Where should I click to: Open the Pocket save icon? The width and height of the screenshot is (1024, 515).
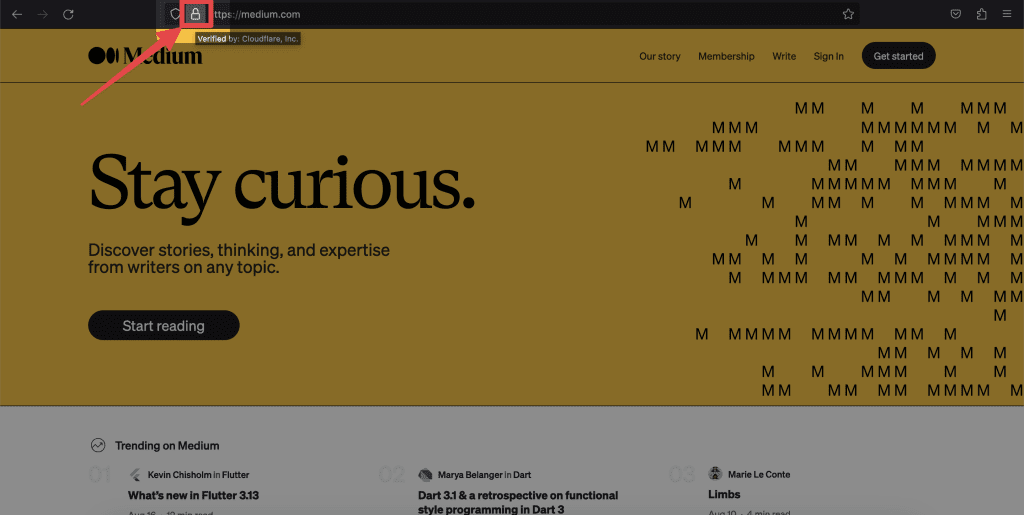tap(955, 14)
